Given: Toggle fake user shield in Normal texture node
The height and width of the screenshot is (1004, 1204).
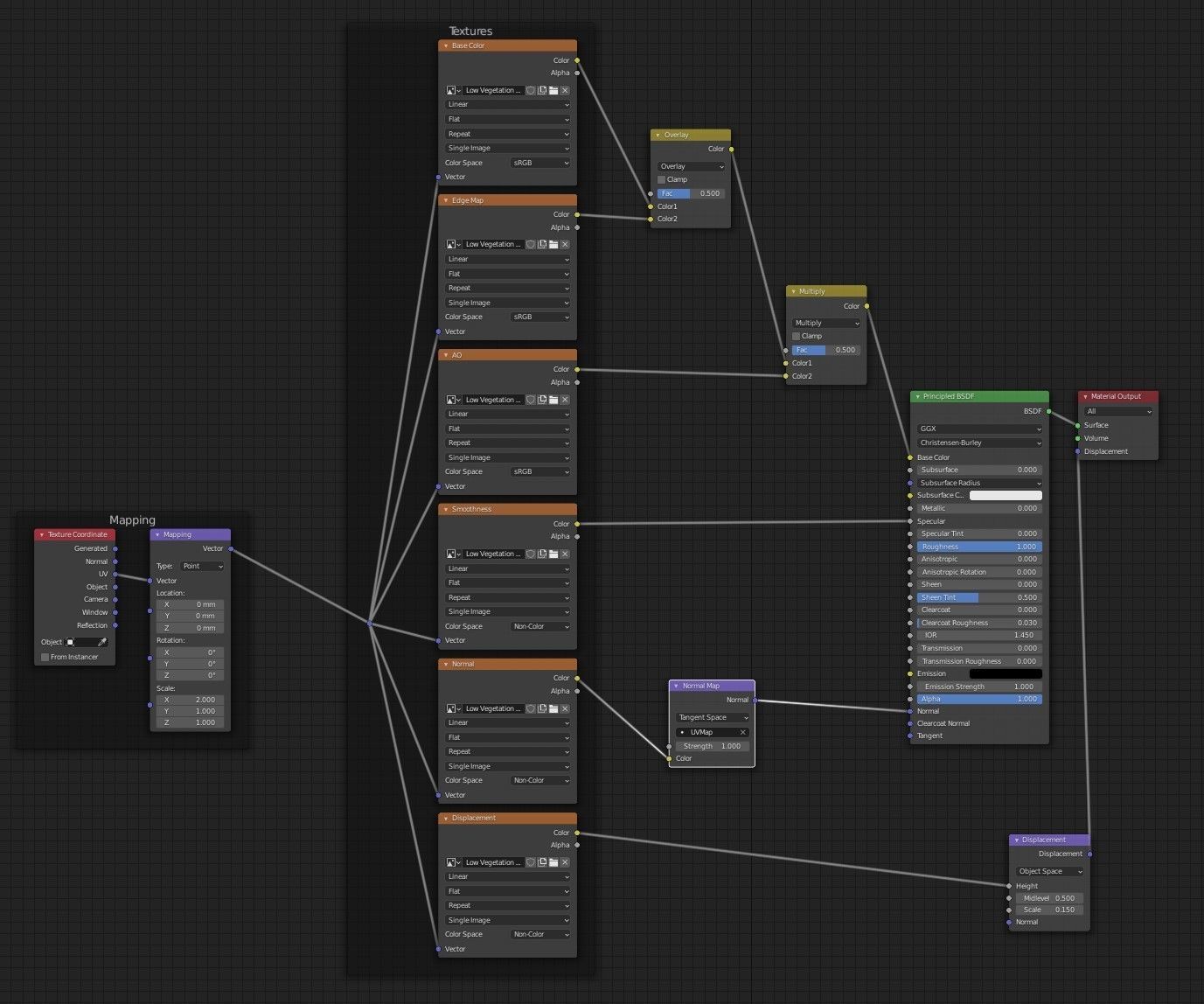Looking at the screenshot, I should click(531, 708).
